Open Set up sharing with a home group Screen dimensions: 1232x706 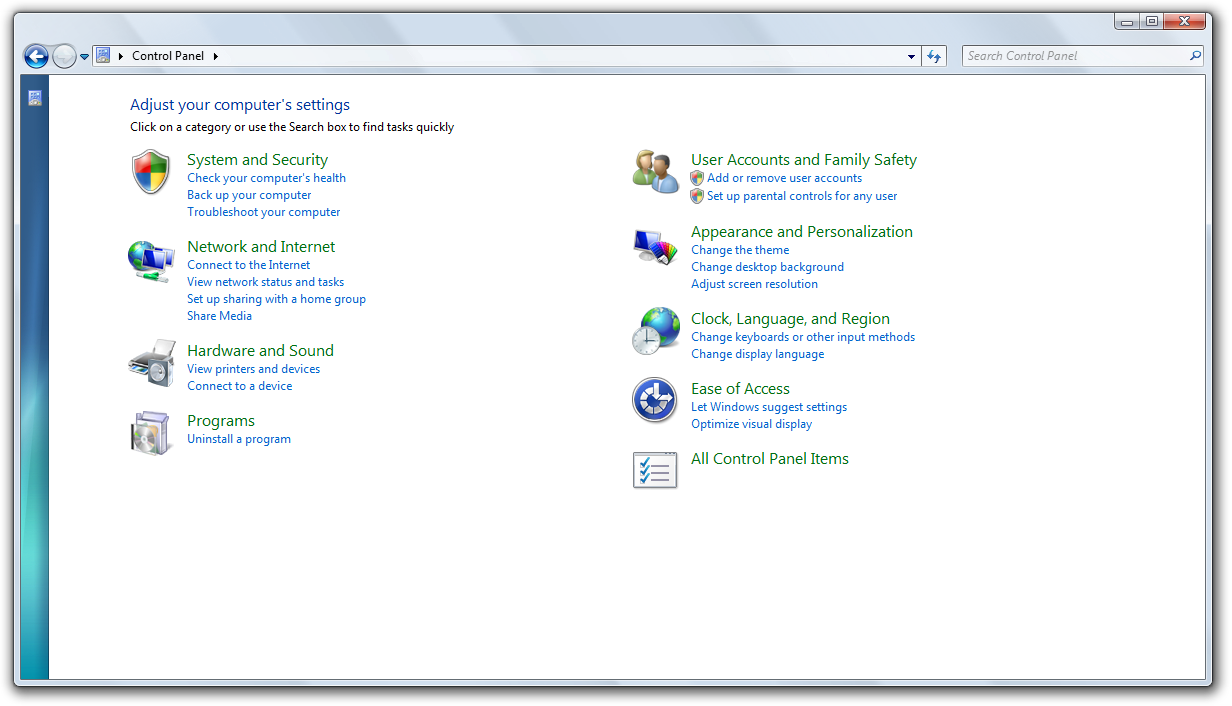pos(276,299)
